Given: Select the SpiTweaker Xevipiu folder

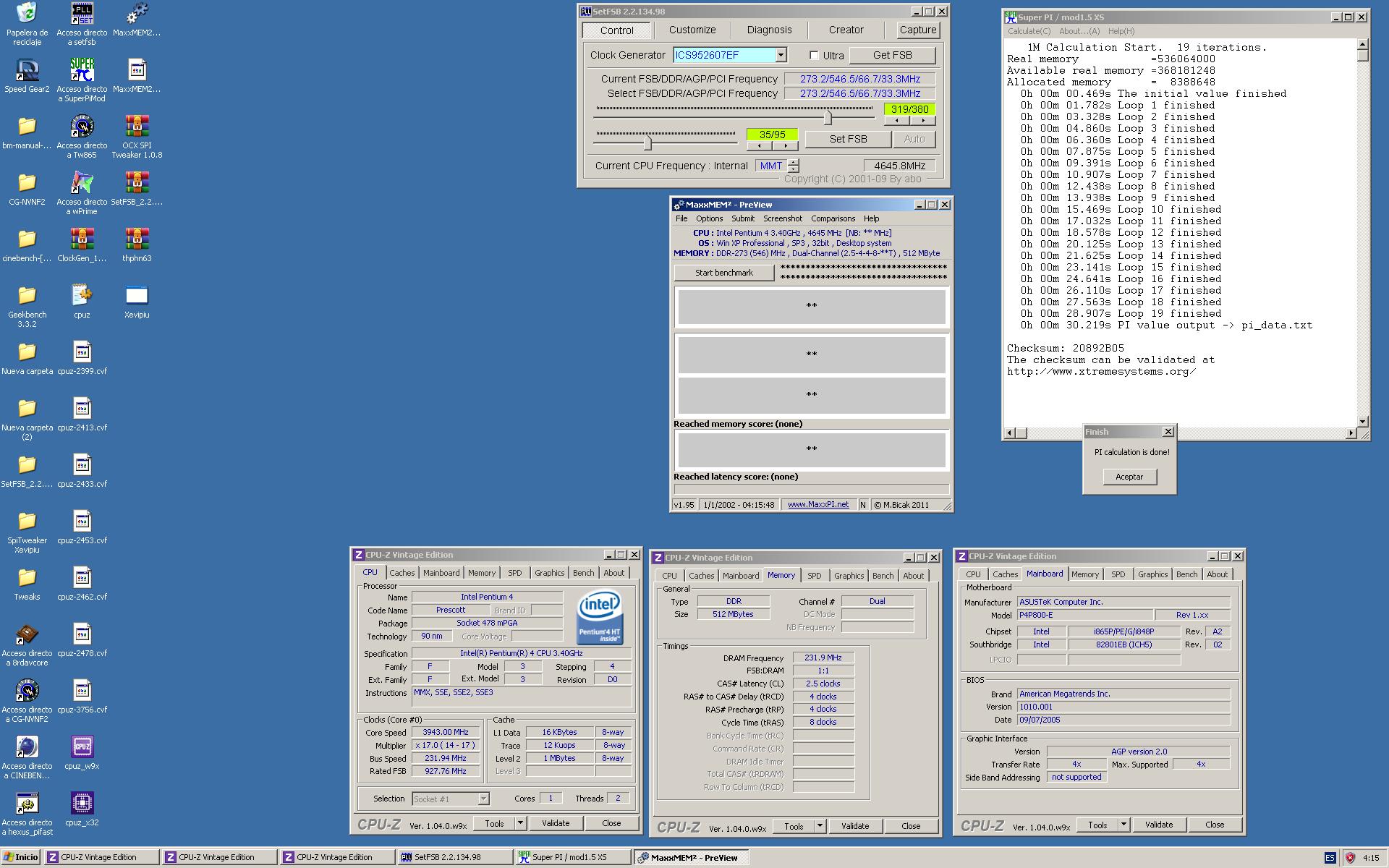Looking at the screenshot, I should (x=27, y=531).
